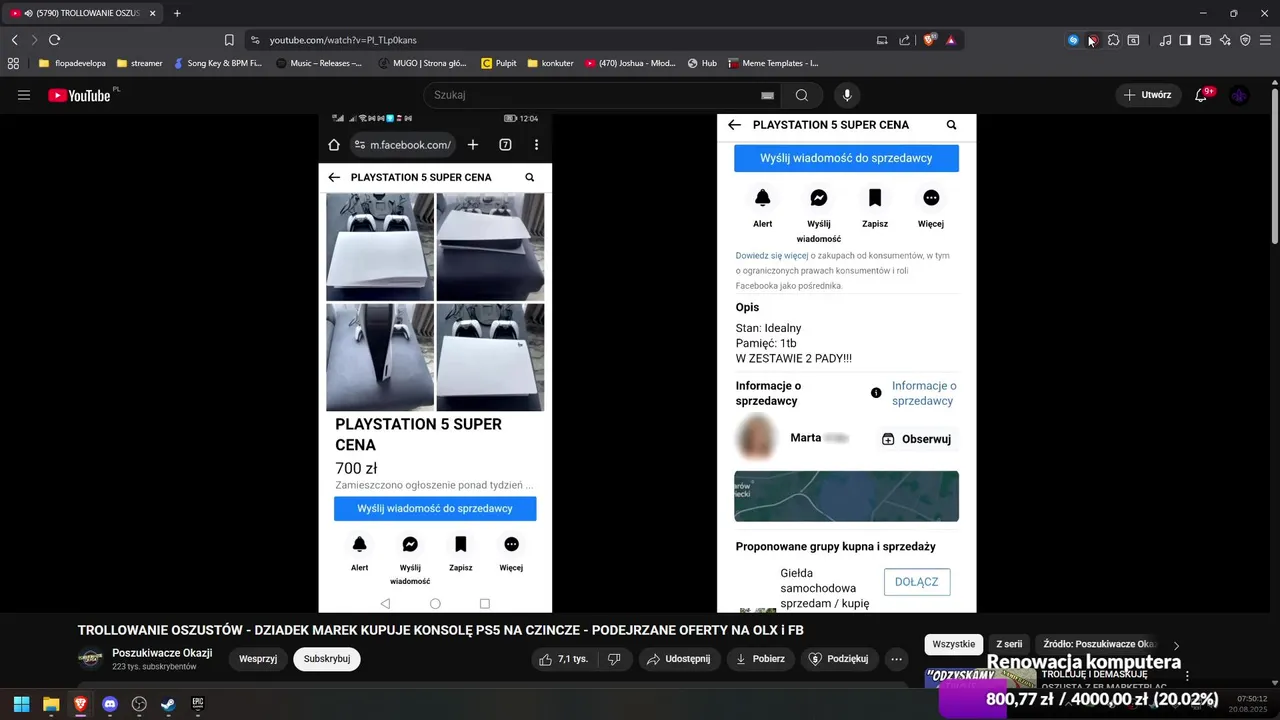Open the streamer bookmark folder
1280x720 pixels.
(x=139, y=63)
